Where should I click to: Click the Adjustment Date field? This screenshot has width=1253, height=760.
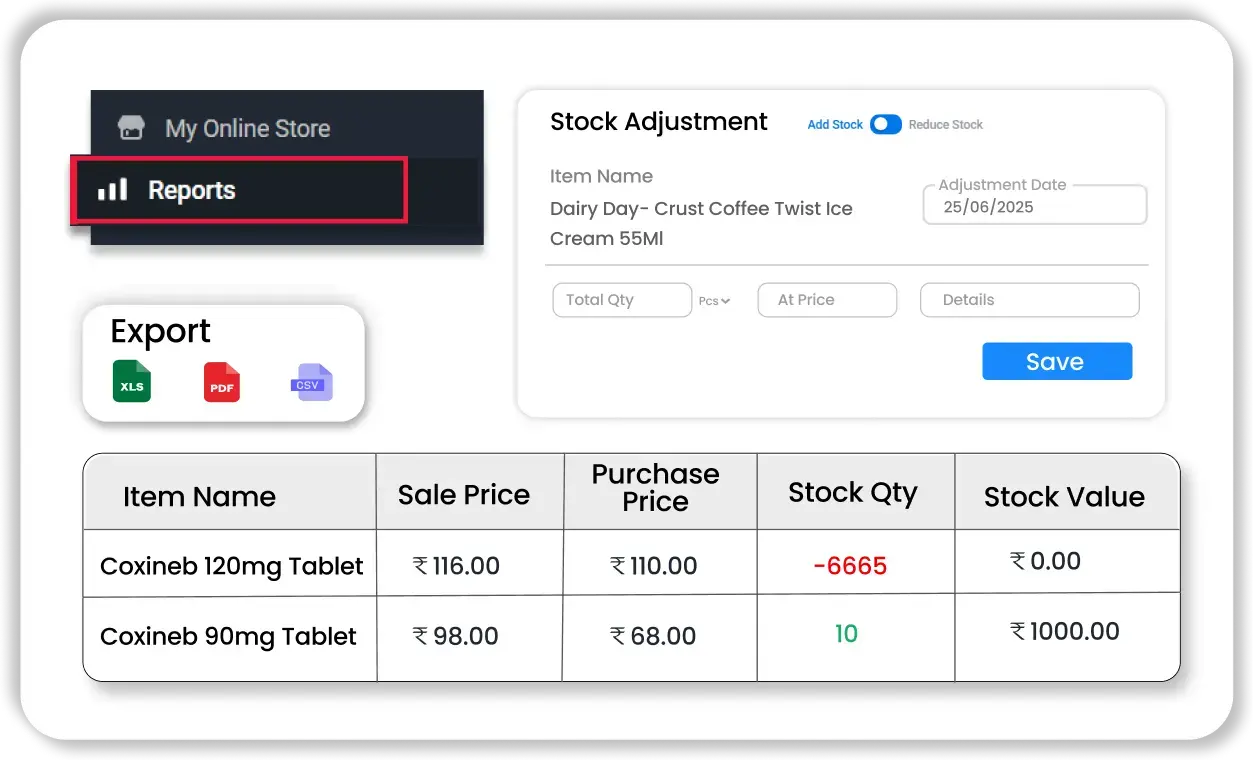pos(1034,204)
